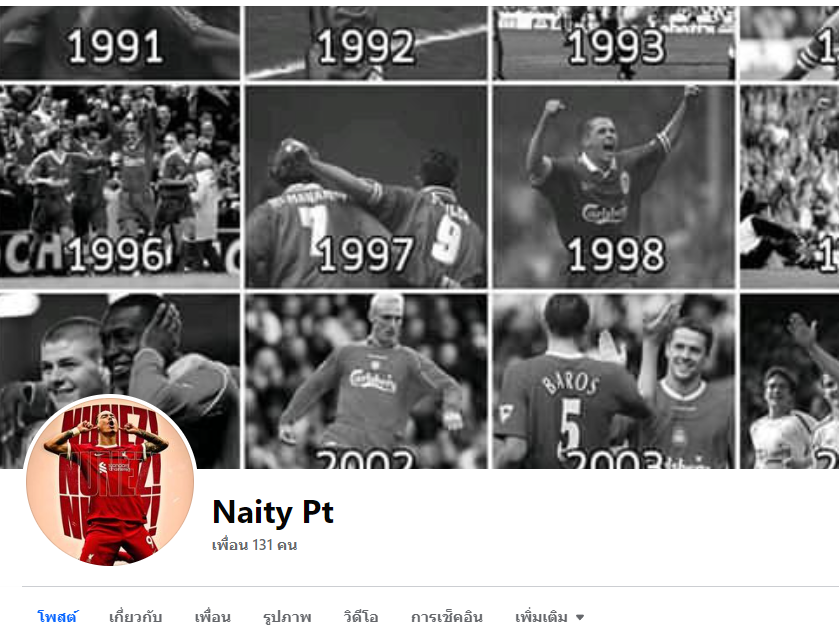Click the เพื่อน 131 คน friends link

[x=254, y=545]
